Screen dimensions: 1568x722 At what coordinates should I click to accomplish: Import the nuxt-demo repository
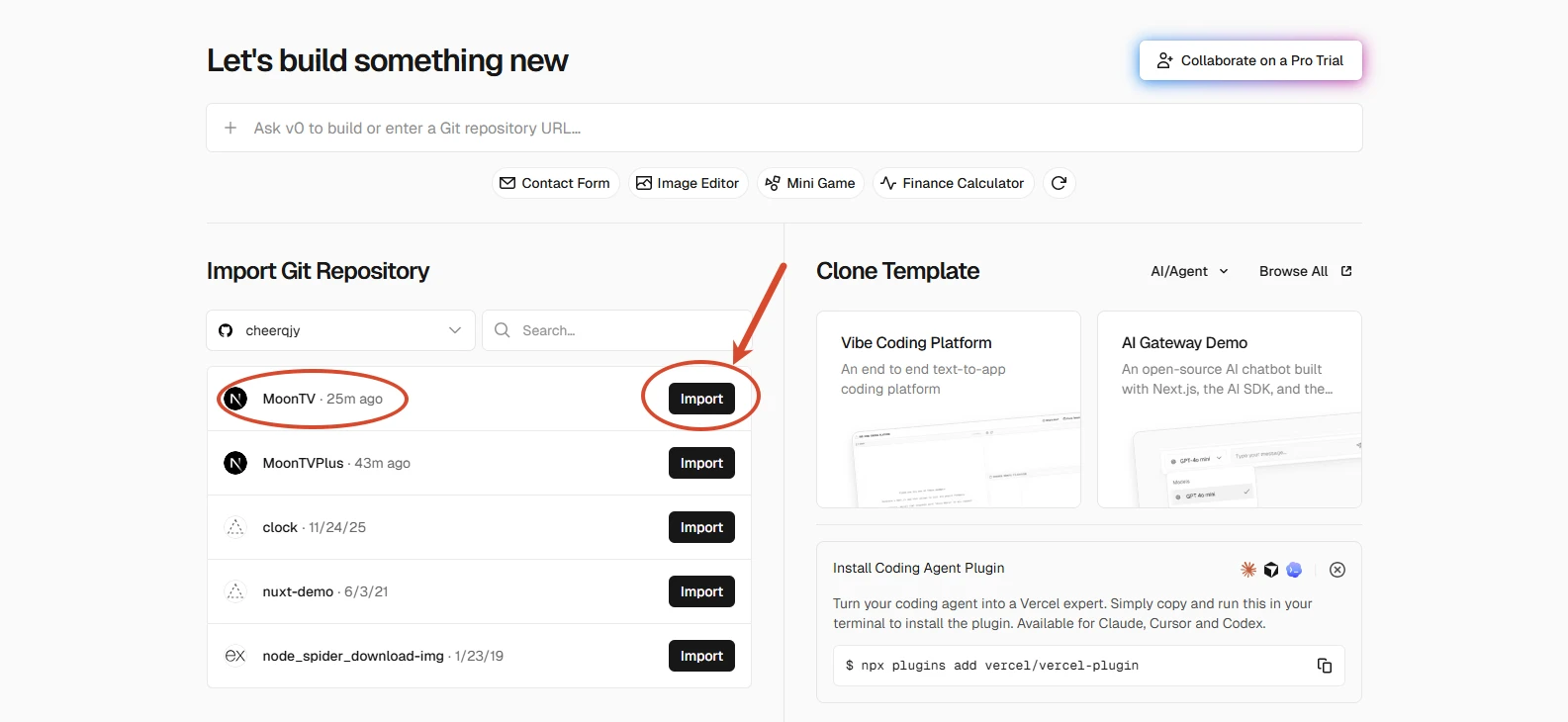(x=701, y=591)
